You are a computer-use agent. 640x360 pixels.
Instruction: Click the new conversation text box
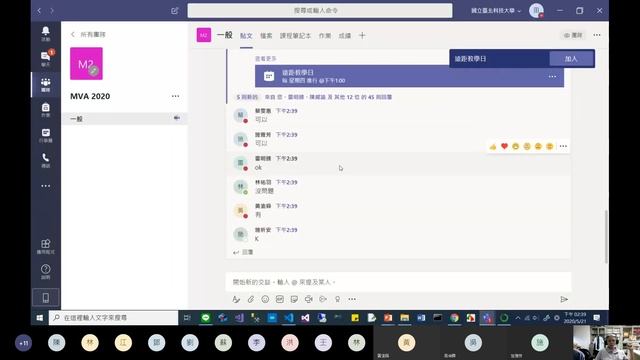coord(398,282)
